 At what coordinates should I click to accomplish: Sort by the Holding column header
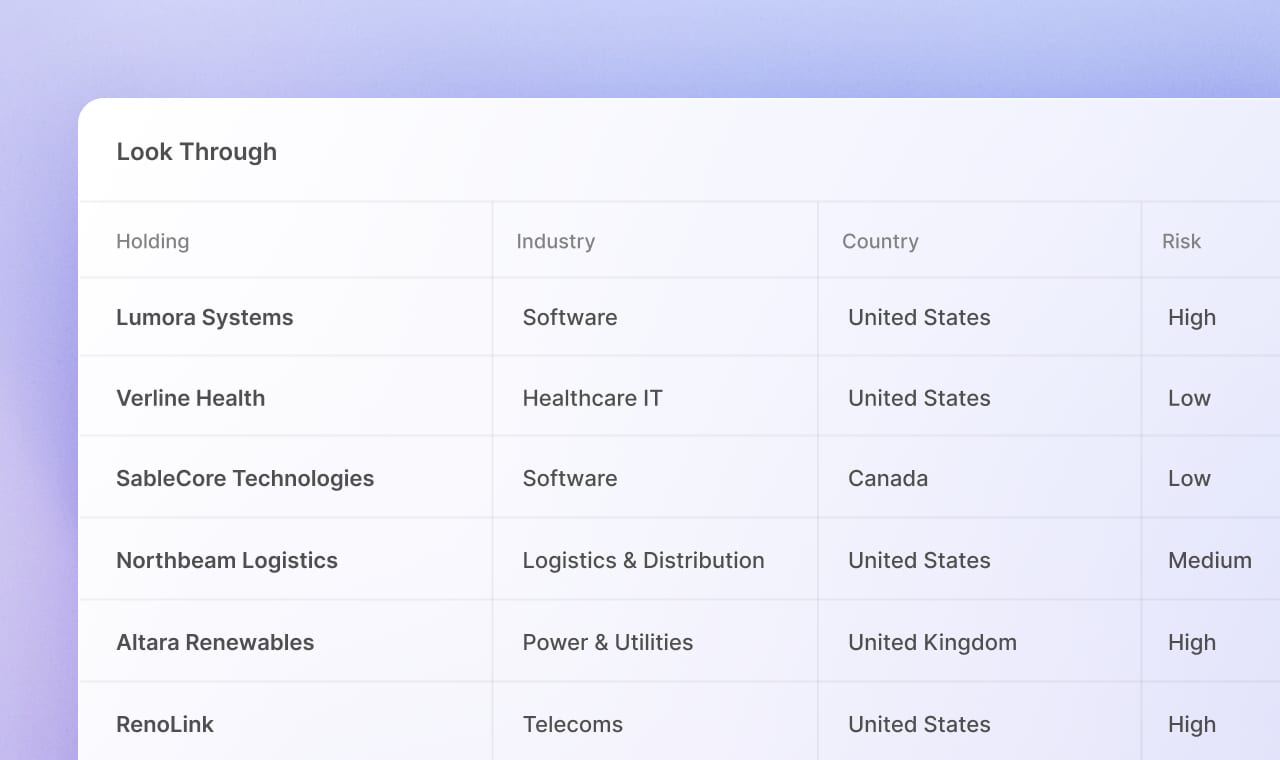tap(152, 241)
